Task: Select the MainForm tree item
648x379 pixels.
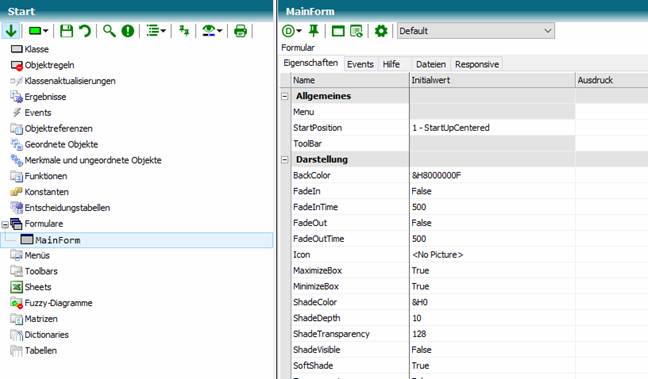Action: click(57, 240)
